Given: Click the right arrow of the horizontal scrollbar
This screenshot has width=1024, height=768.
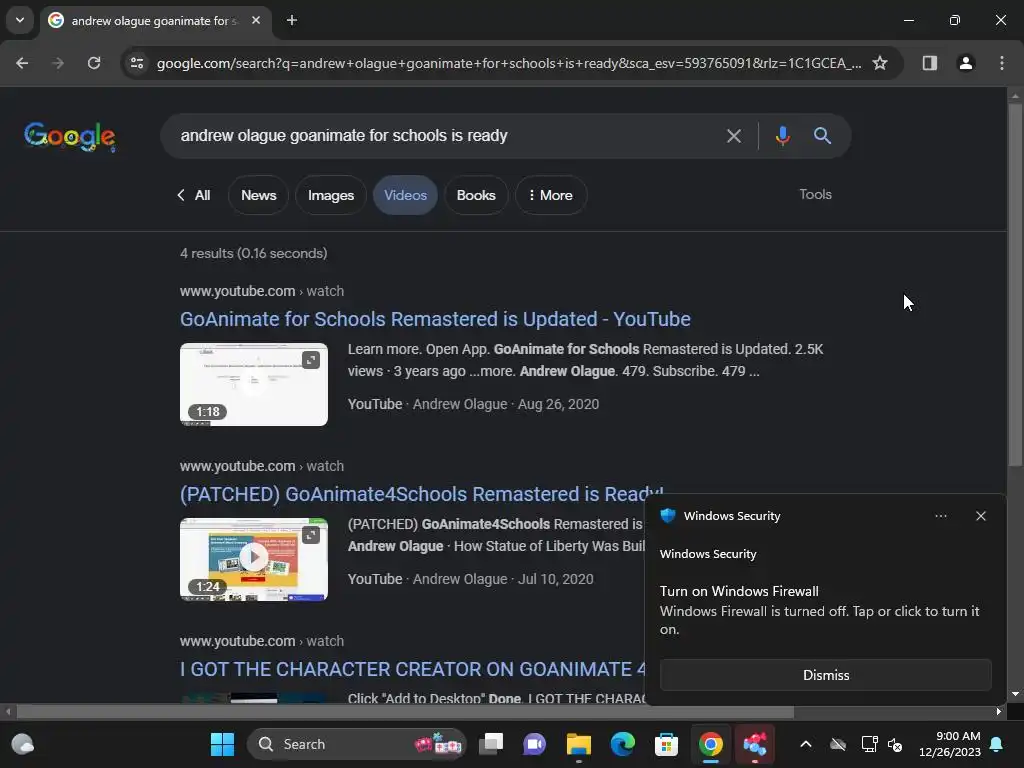Looking at the screenshot, I should [999, 712].
